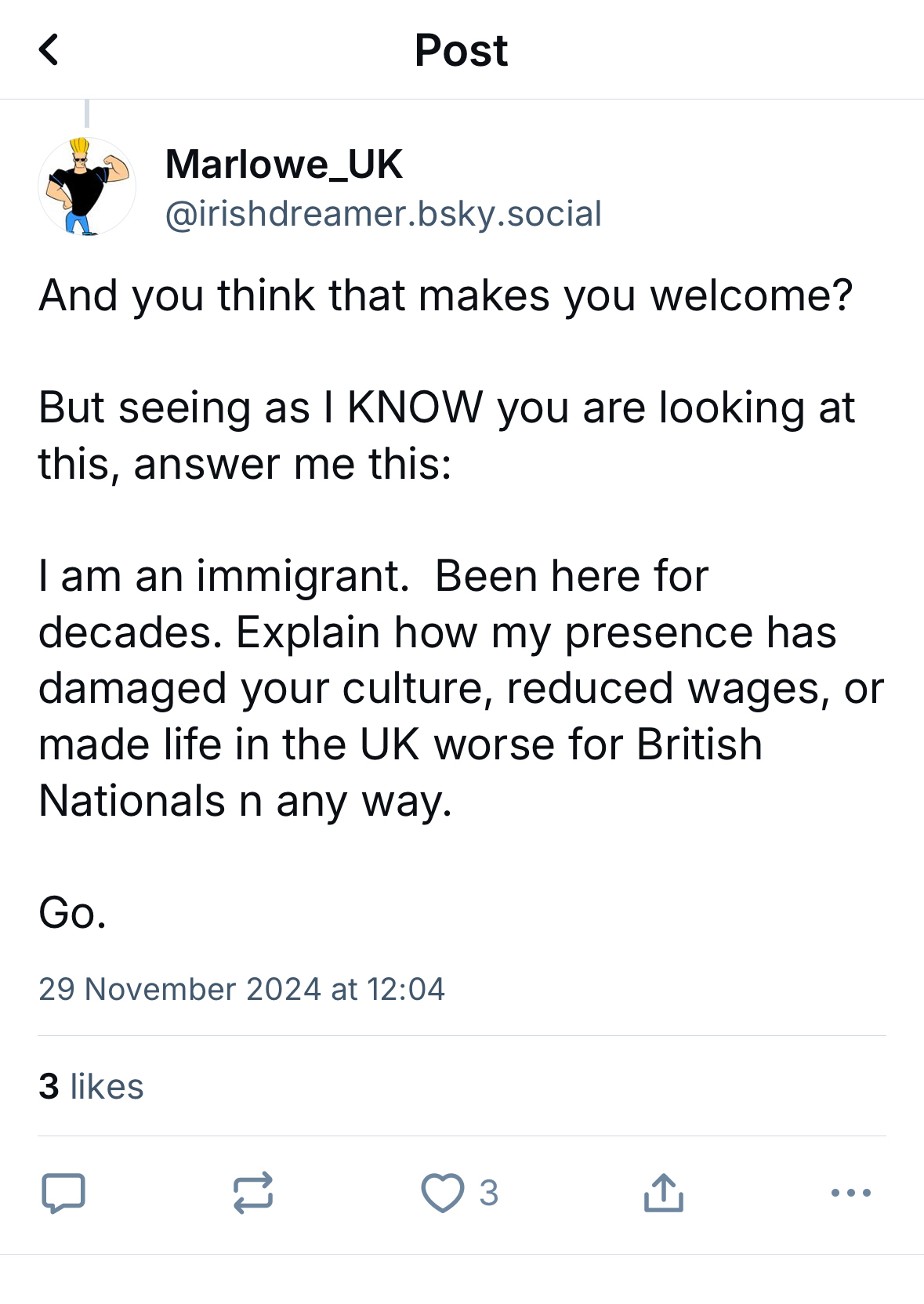Viewport: 924px width, 1304px height.
Task: Tap the thread connector line above the avatar
Action: [x=87, y=113]
